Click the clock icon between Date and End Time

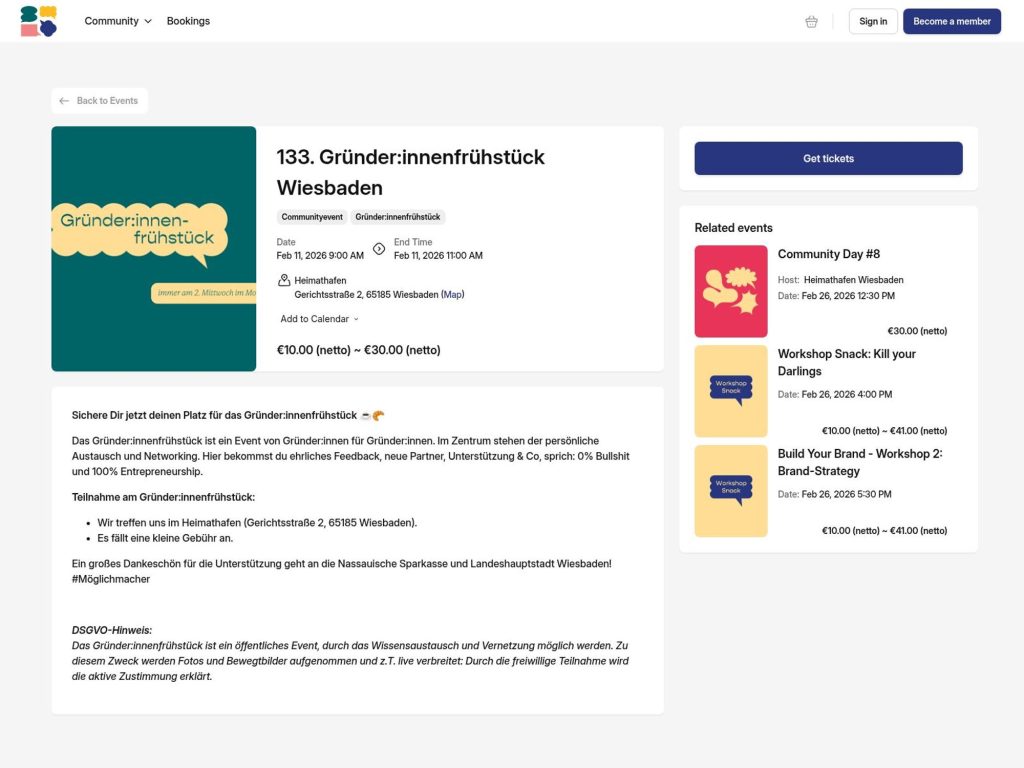378,250
